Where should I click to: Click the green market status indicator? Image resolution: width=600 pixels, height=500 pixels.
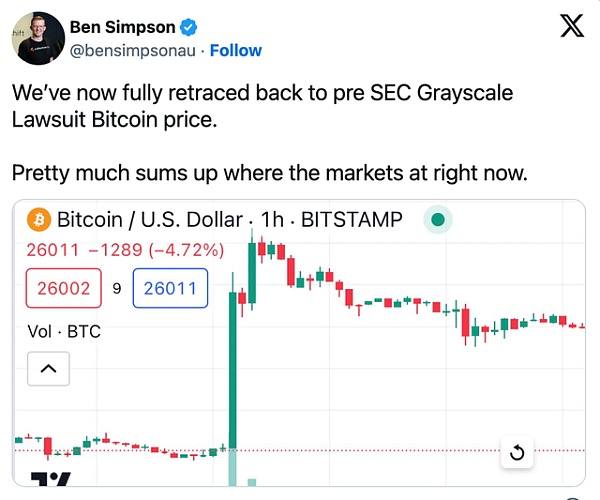(437, 219)
